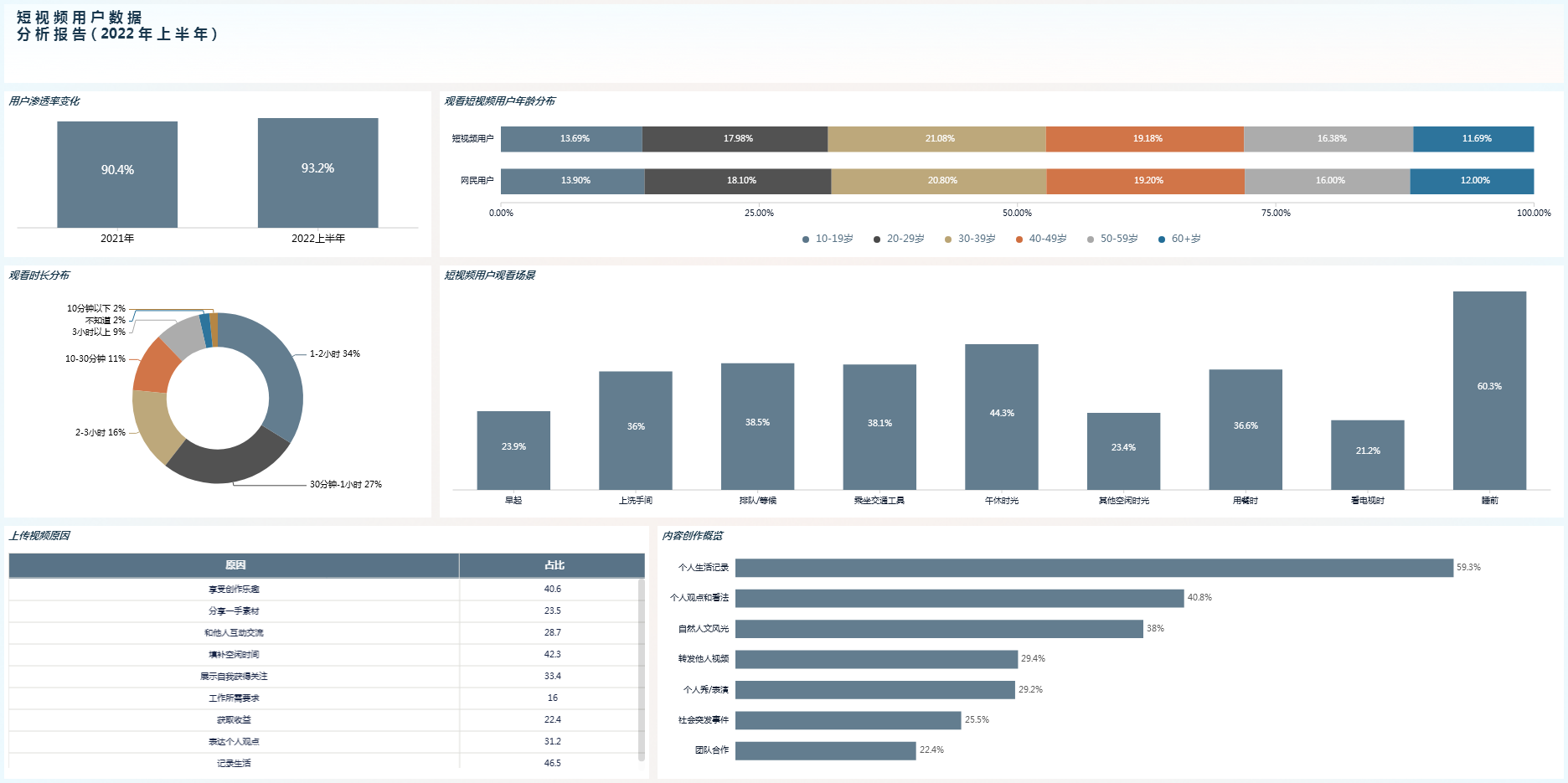Image resolution: width=1568 pixels, height=783 pixels.
Task: Select the 2022上半年 penetration rate bar
Action: [x=317, y=173]
